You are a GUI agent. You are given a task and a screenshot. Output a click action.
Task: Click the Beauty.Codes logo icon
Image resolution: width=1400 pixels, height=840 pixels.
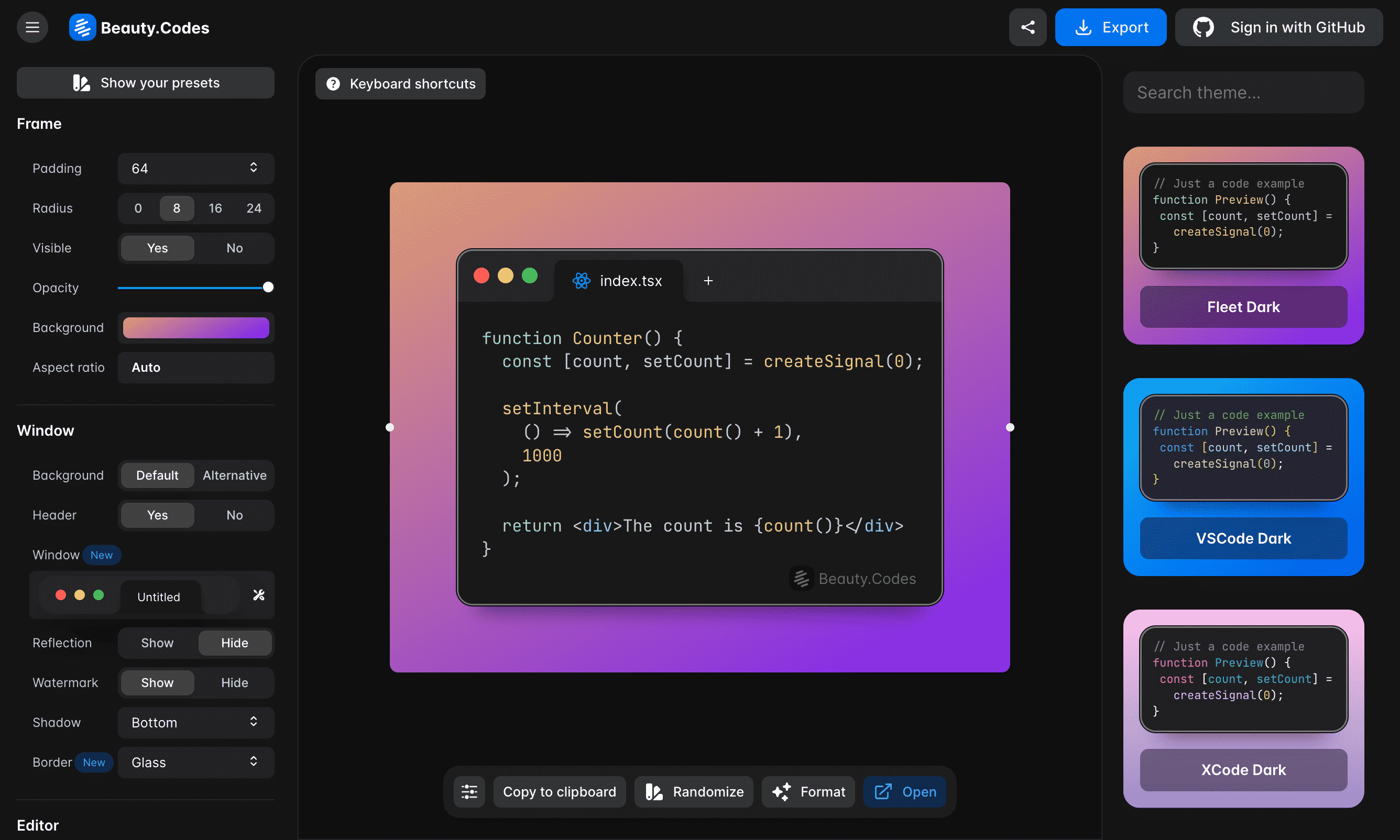pyautogui.click(x=82, y=27)
